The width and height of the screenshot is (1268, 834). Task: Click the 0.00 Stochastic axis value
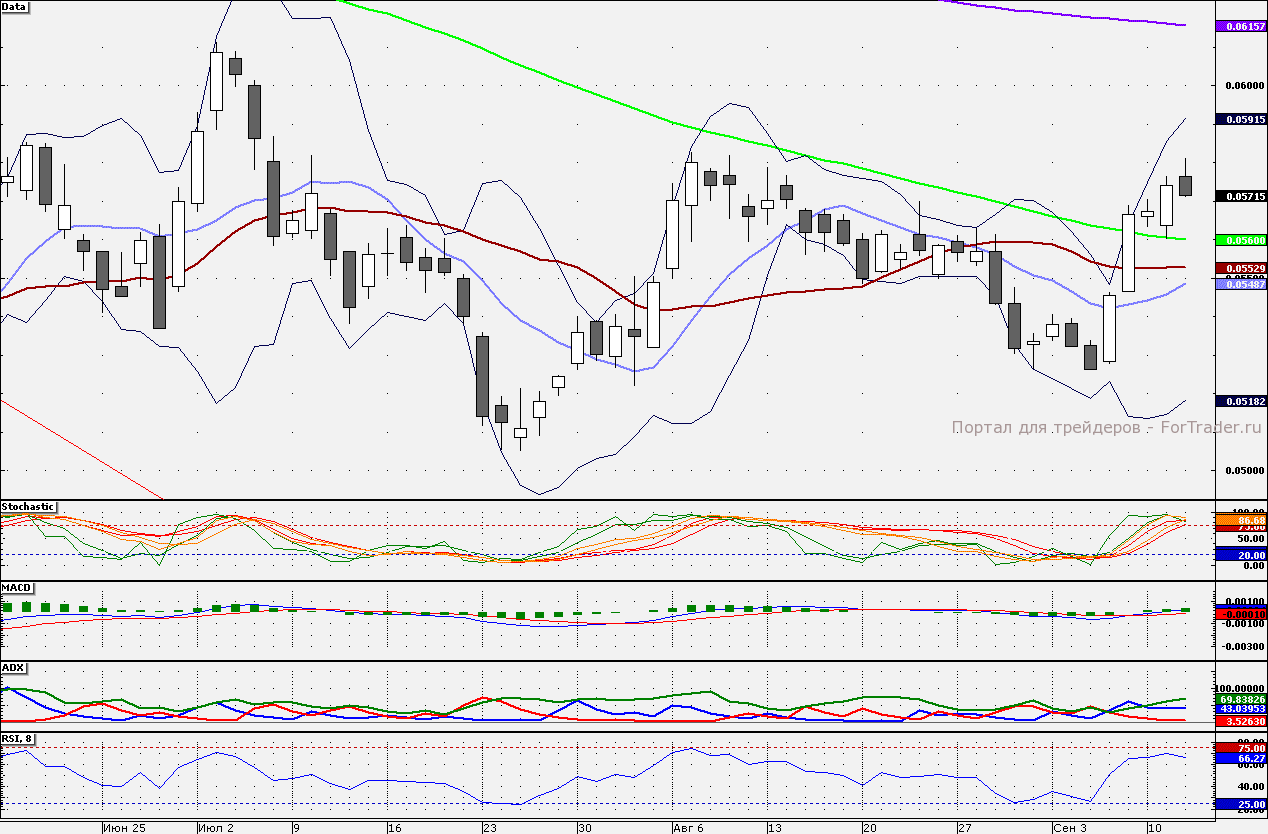1253,566
